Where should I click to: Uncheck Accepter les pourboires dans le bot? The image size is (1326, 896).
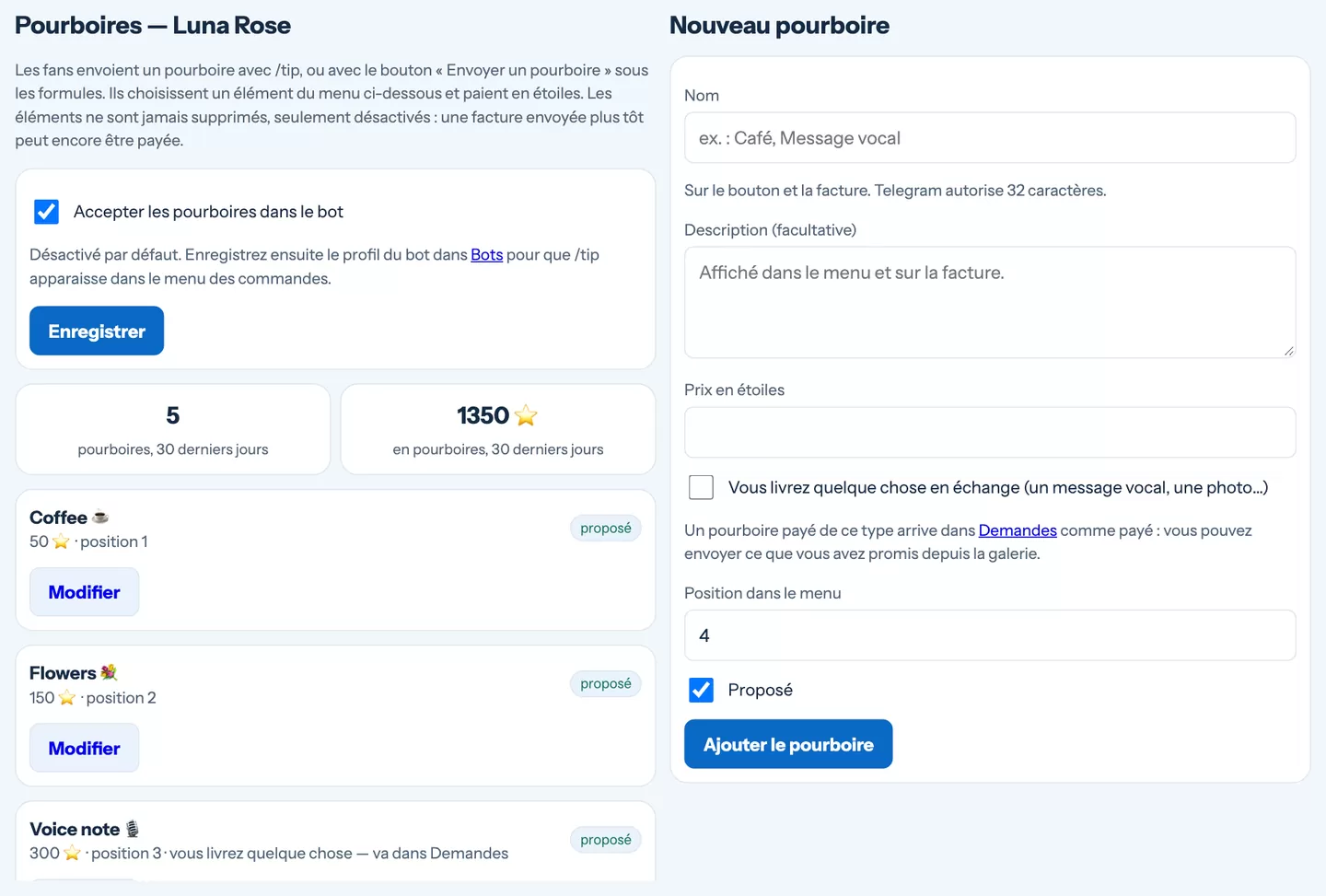click(46, 212)
